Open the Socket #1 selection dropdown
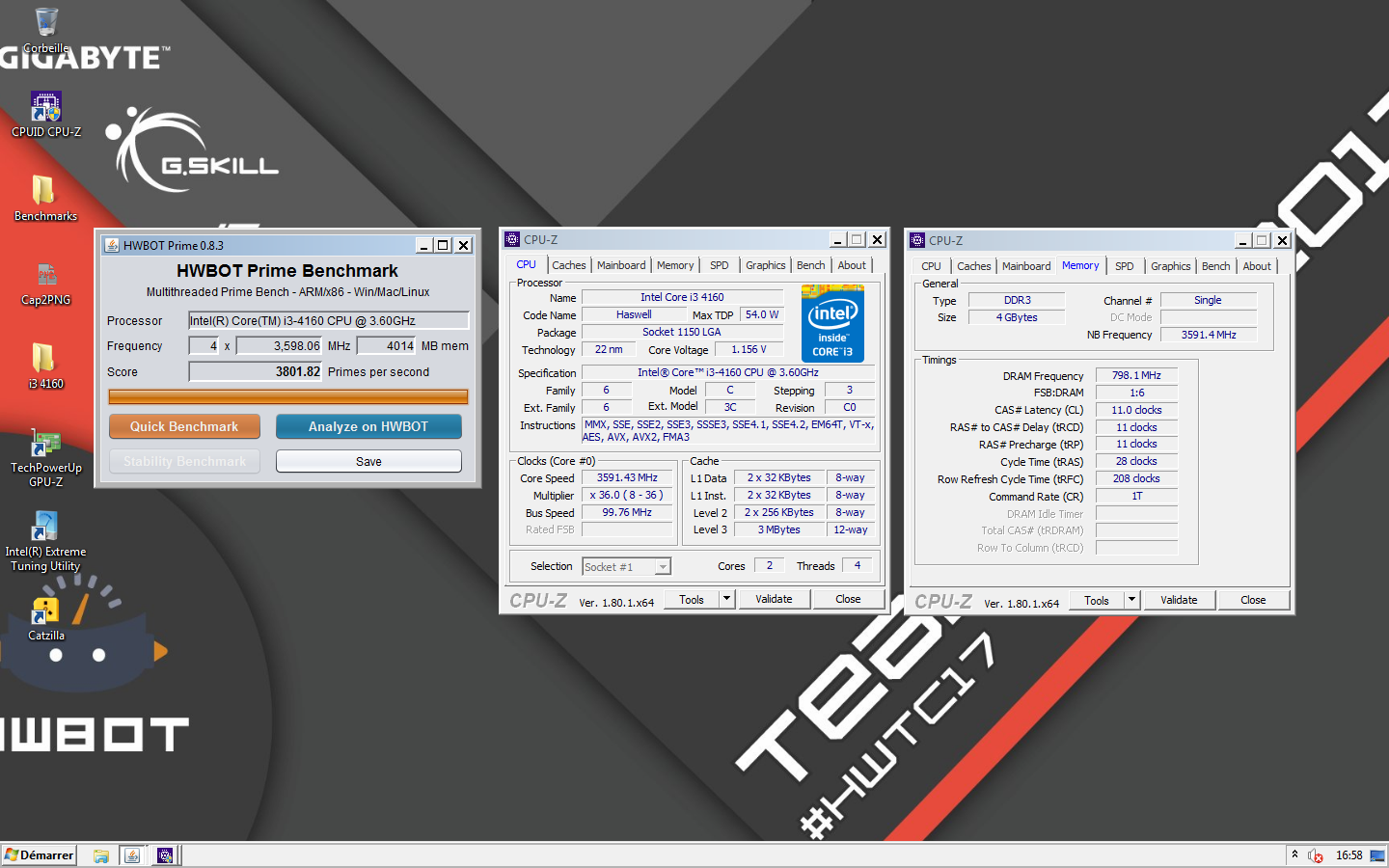 626,566
